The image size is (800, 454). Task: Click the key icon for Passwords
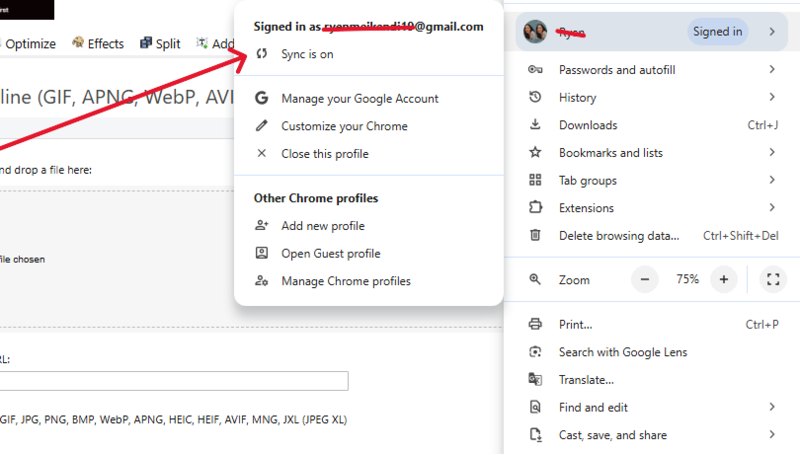point(535,69)
